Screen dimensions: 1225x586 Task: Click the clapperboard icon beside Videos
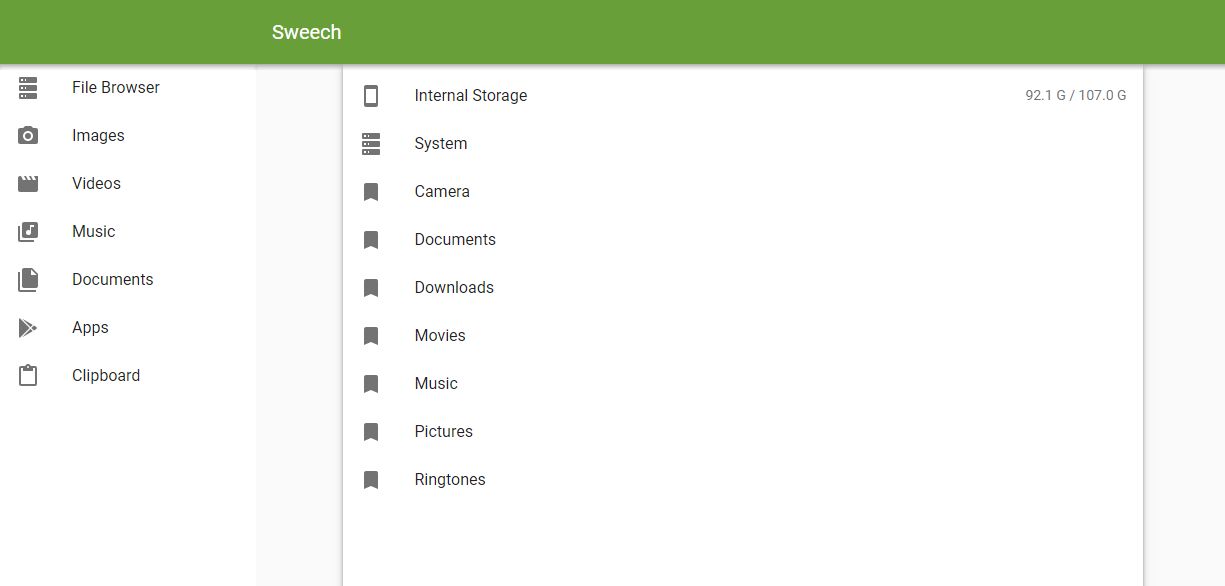(28, 184)
